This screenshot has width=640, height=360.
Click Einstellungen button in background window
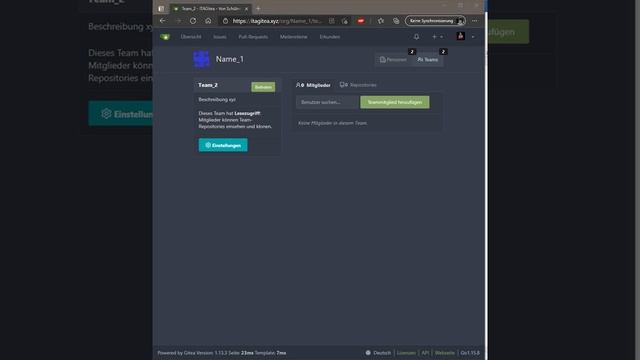[120, 113]
